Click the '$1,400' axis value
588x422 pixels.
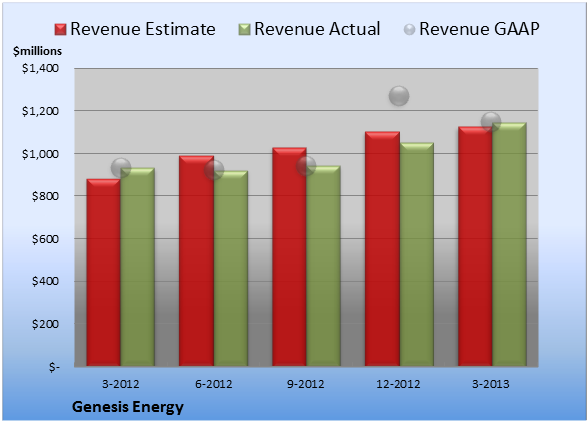(40, 68)
